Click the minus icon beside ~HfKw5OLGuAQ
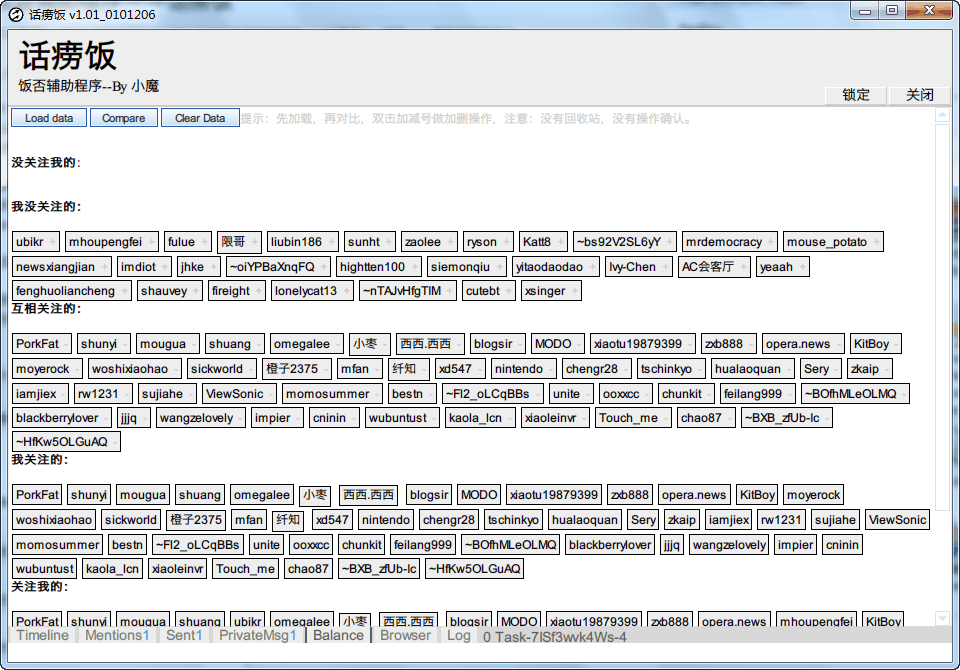This screenshot has width=960, height=670. click(115, 442)
